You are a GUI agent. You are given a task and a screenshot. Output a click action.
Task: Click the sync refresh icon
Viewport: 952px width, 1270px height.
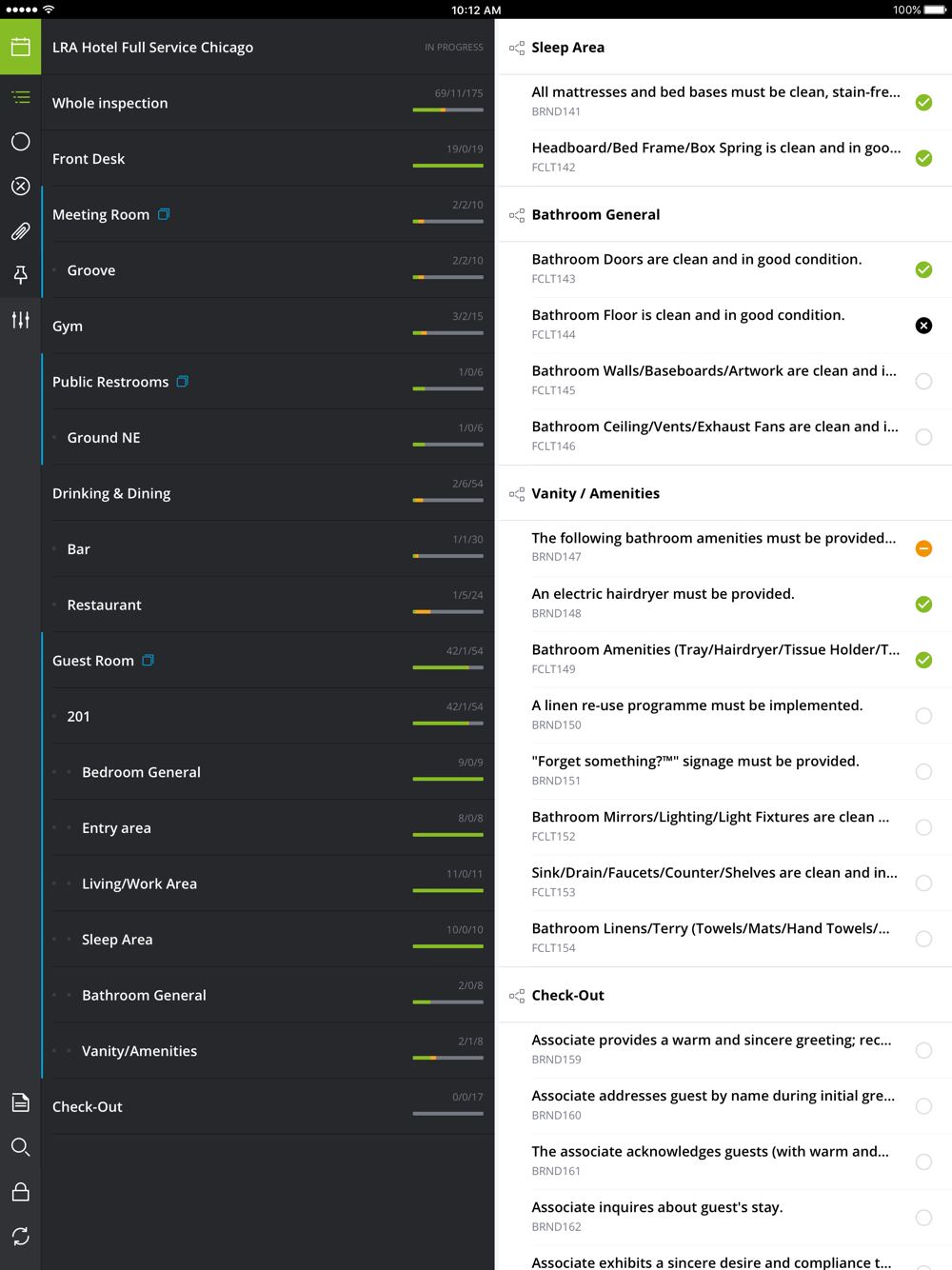tap(20, 1236)
